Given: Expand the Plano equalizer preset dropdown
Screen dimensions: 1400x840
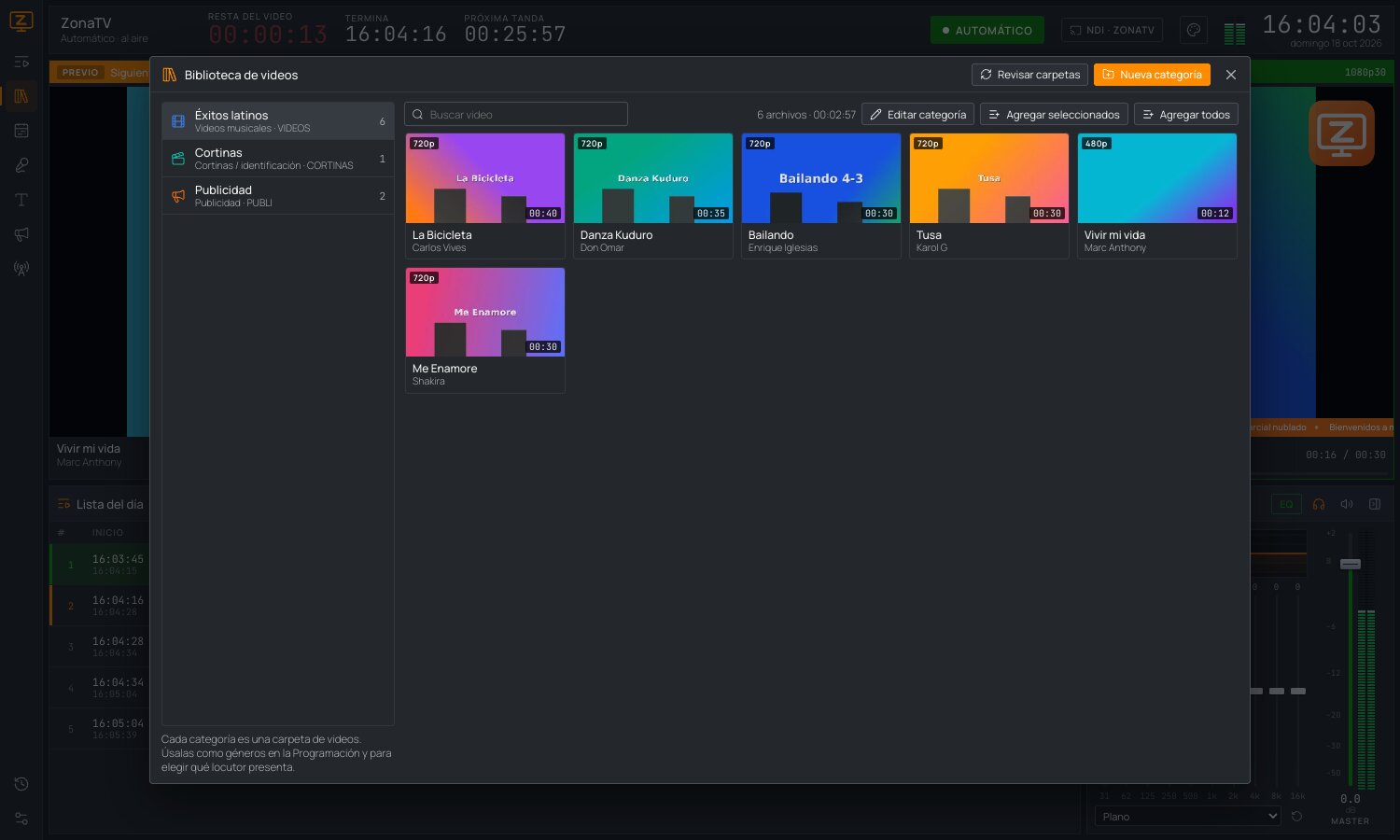Looking at the screenshot, I should click(1187, 817).
